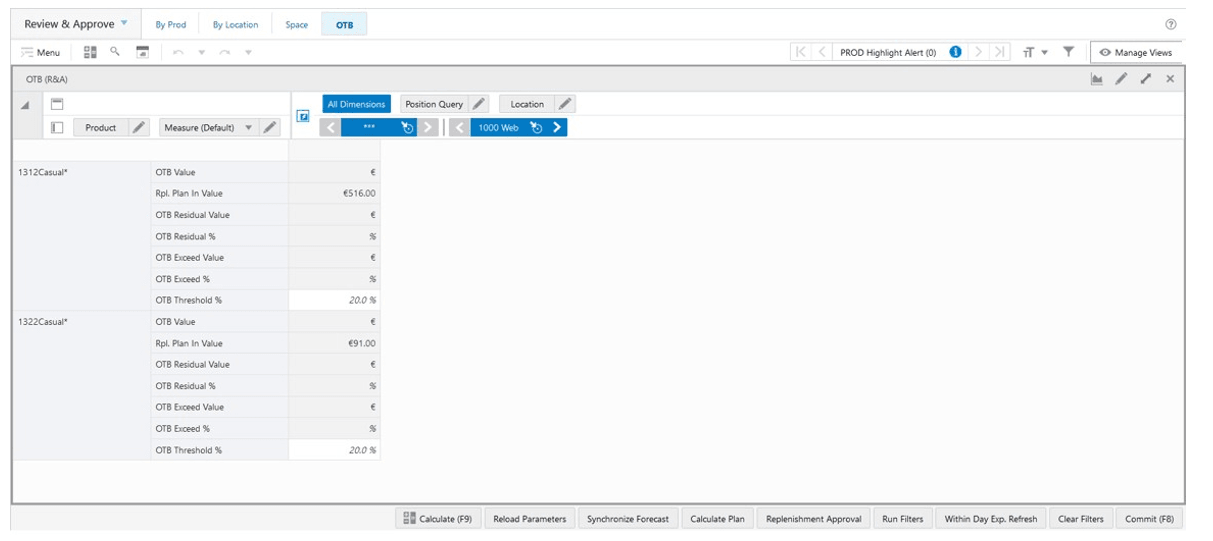Edit Position Query with pencil icon
The height and width of the screenshot is (541, 1213).
479,104
